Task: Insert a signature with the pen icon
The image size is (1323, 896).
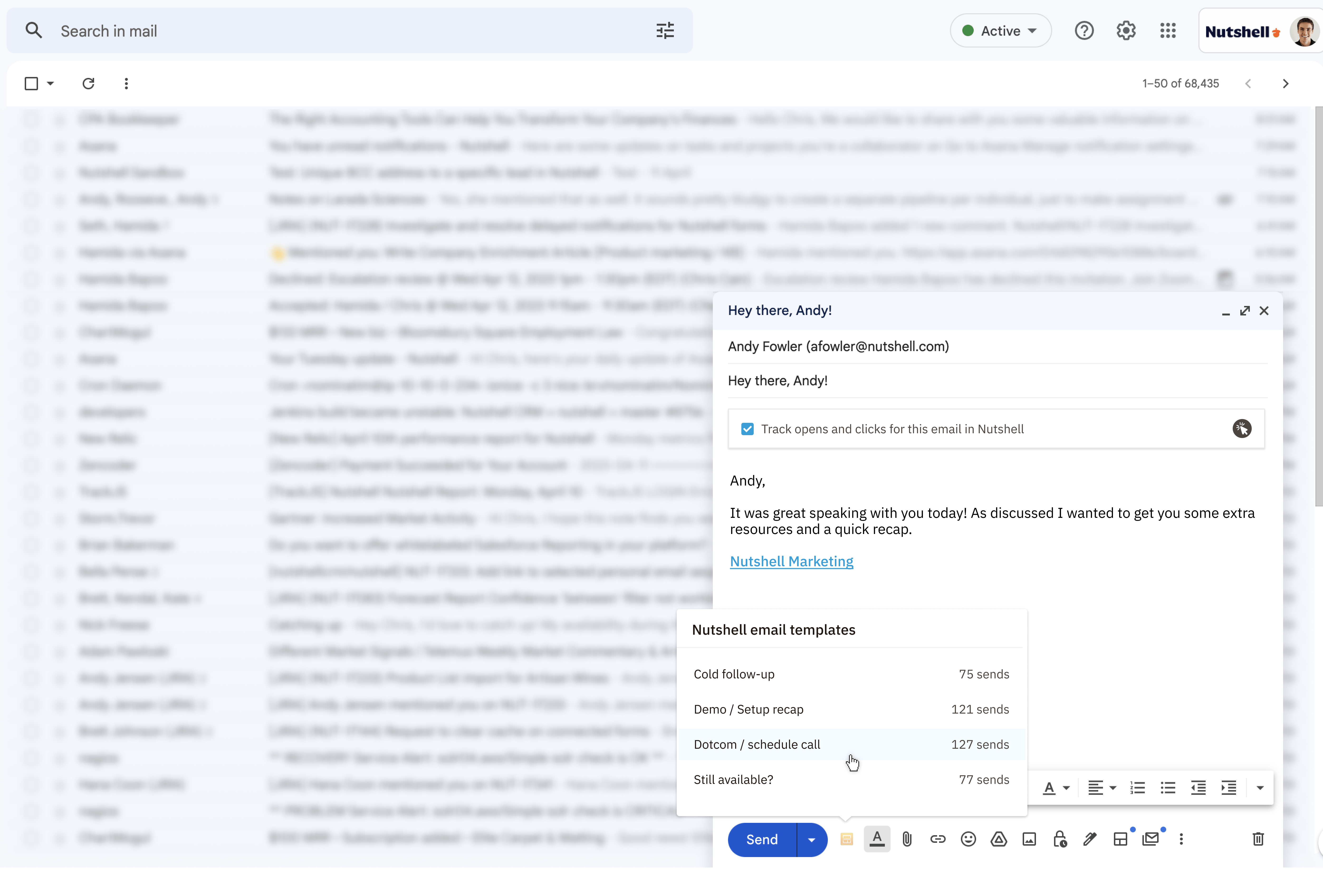Action: coord(1090,839)
